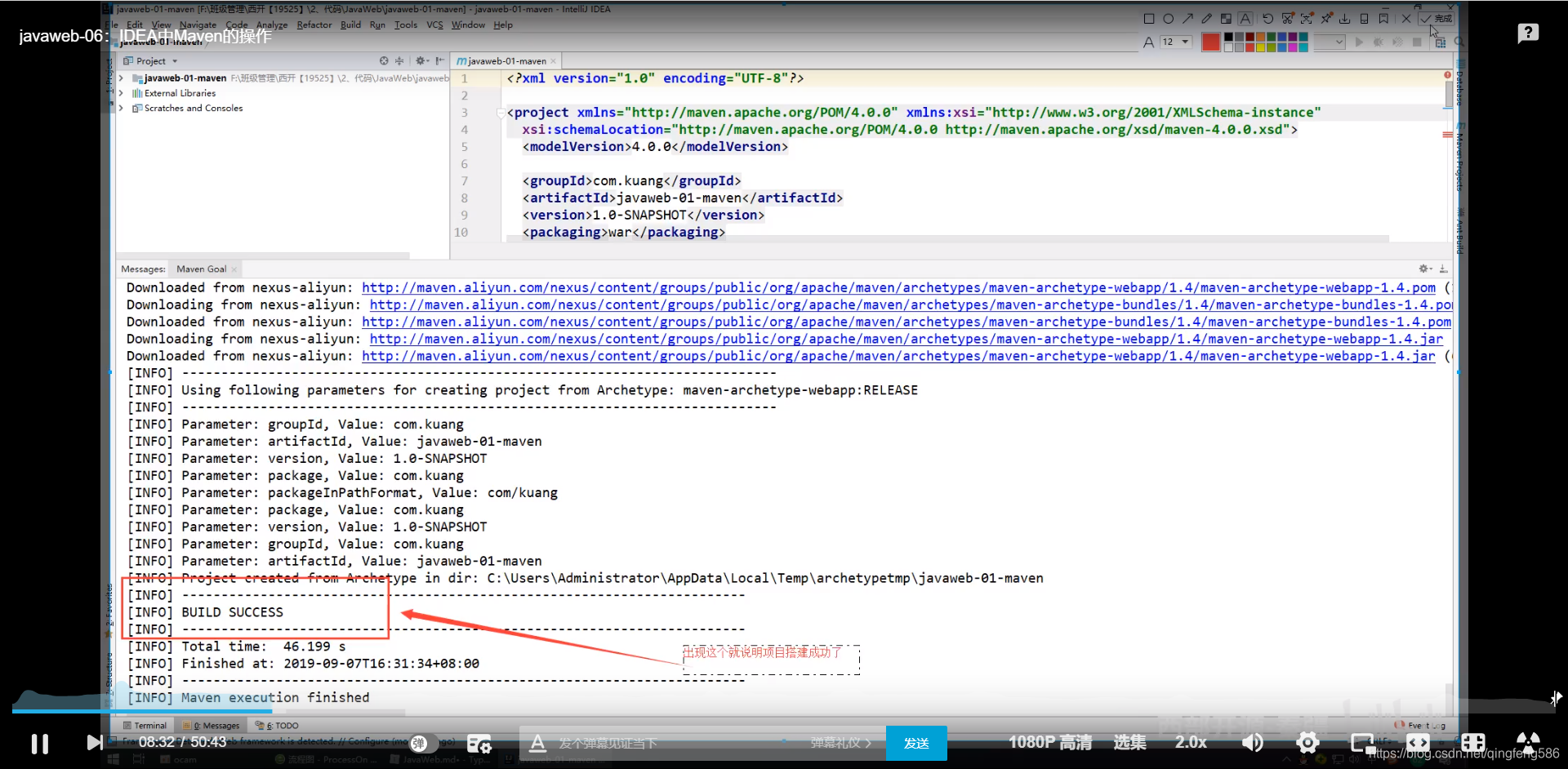The width and height of the screenshot is (1568, 769).
Task: Open the 6: TODO tool tab
Action: [x=278, y=725]
